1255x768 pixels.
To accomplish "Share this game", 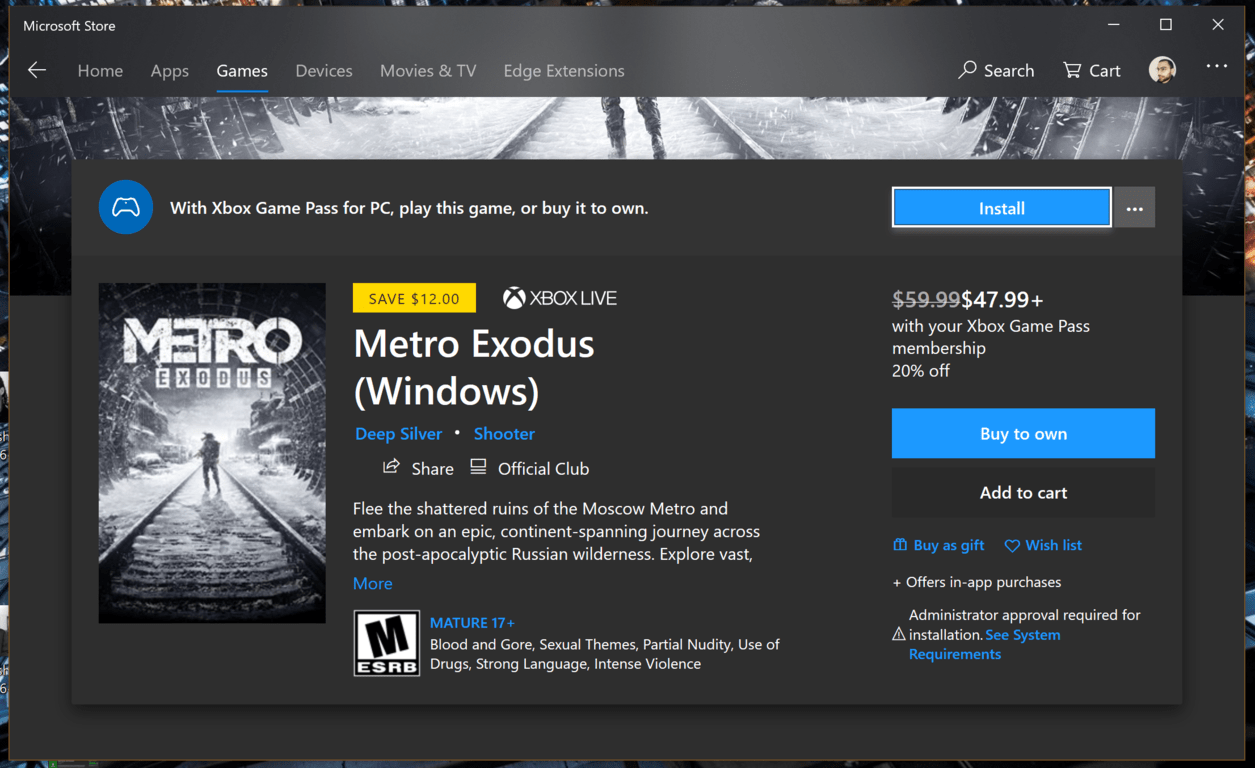I will 418,468.
